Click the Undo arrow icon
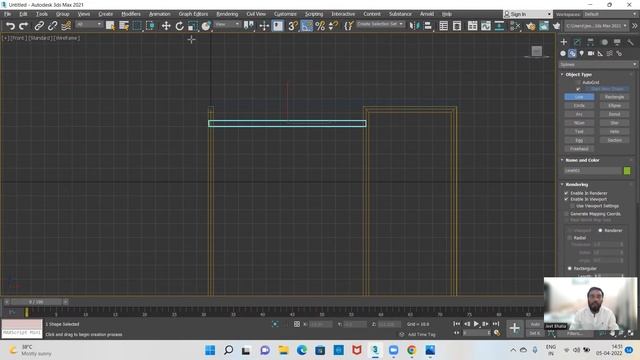 [10, 26]
